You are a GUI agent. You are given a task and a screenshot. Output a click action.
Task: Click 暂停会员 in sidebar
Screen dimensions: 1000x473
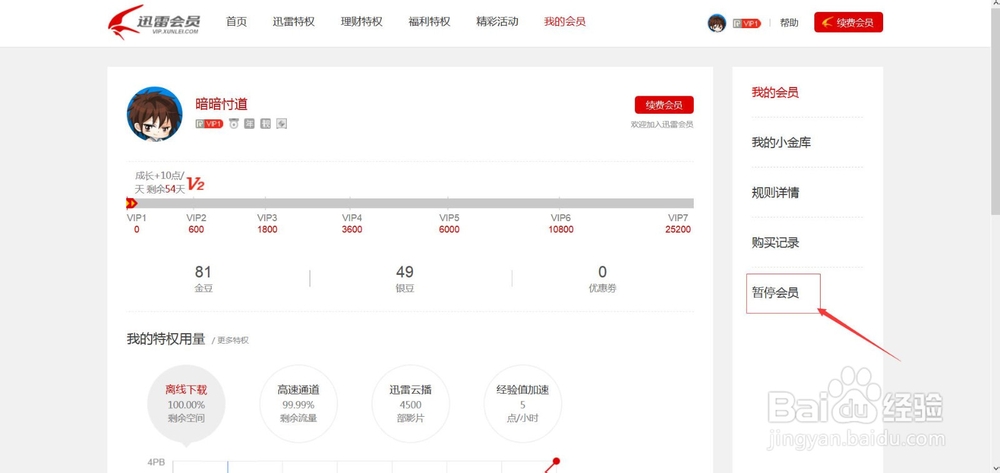pos(775,293)
